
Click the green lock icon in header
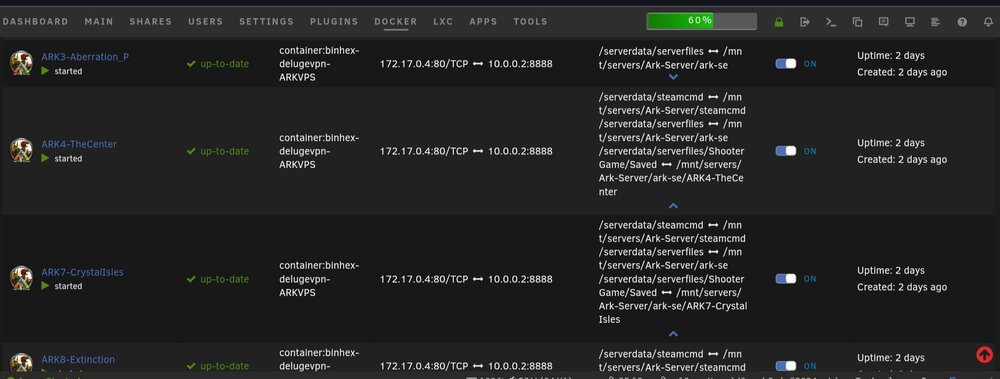(778, 22)
